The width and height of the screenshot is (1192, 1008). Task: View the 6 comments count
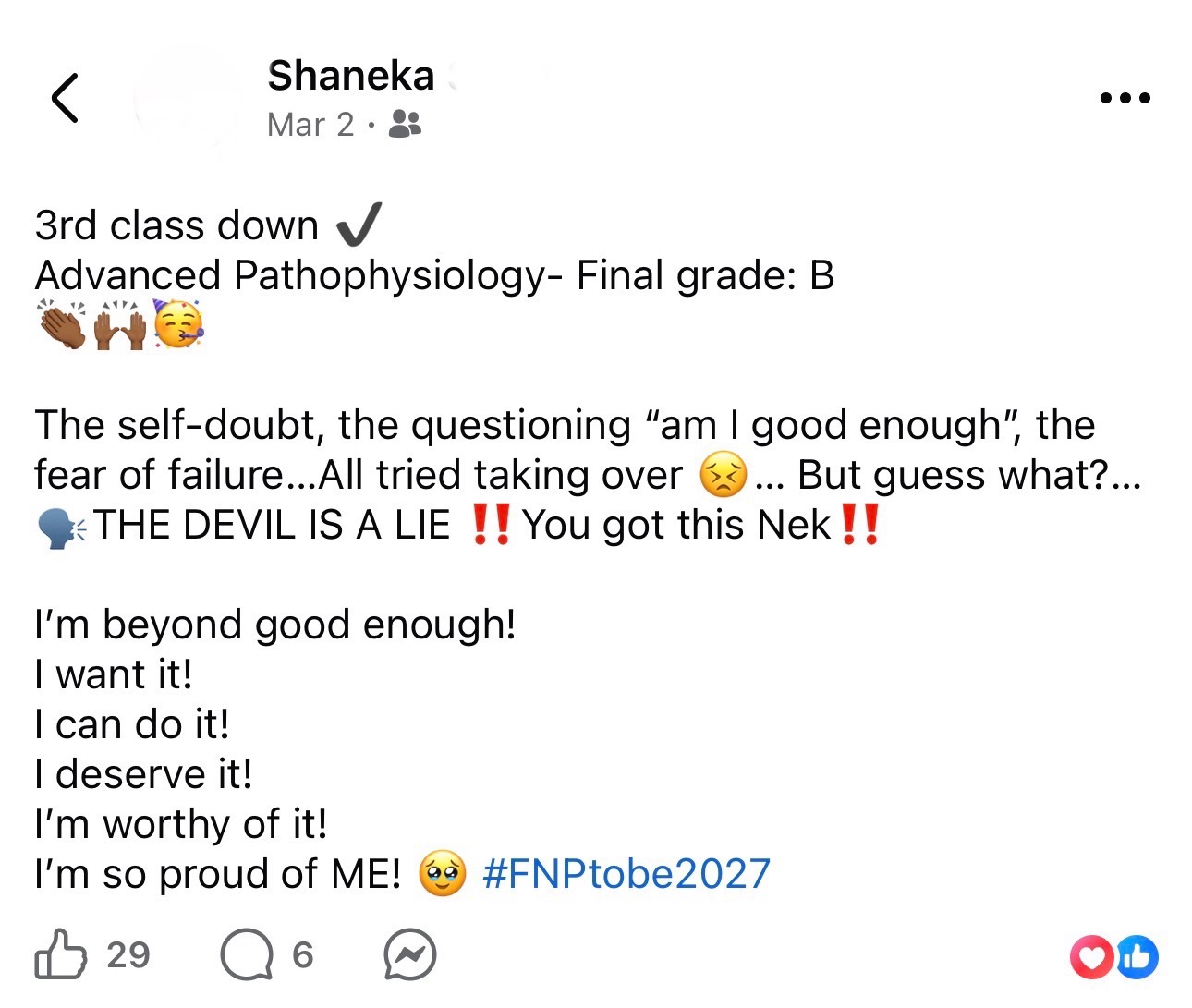303,954
